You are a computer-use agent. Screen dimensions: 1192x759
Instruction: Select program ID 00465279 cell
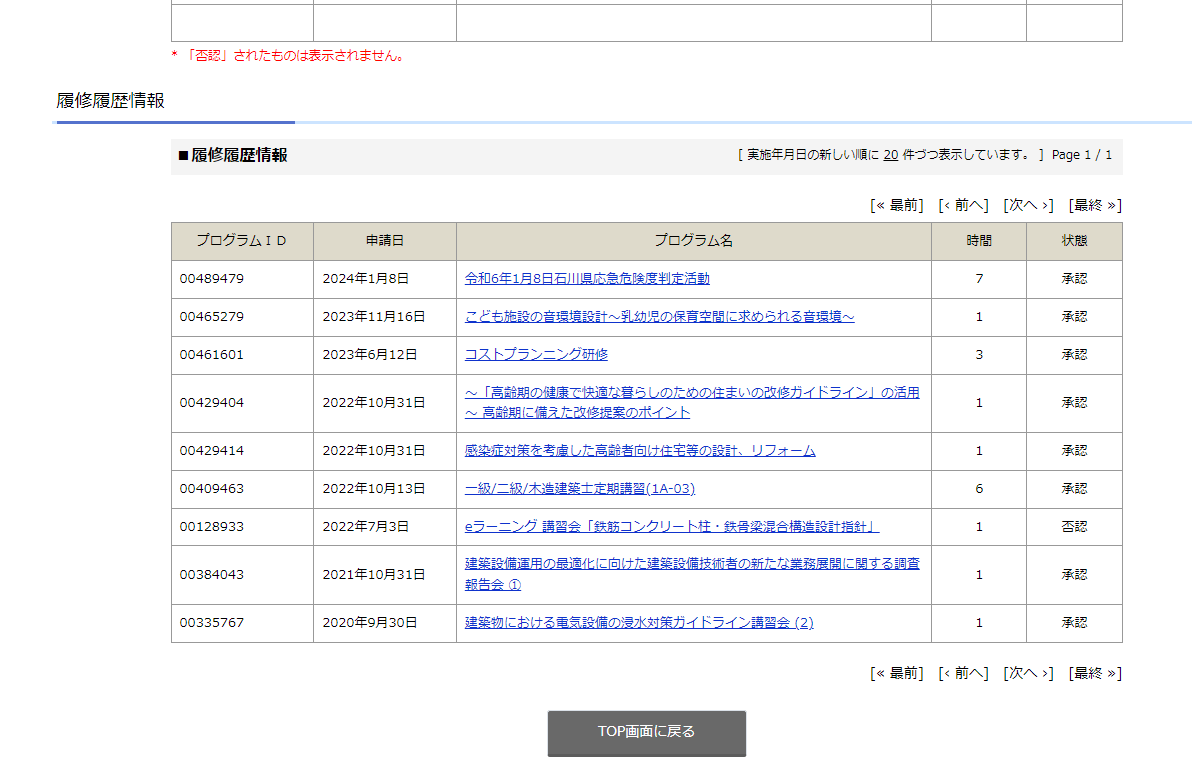[x=242, y=317]
